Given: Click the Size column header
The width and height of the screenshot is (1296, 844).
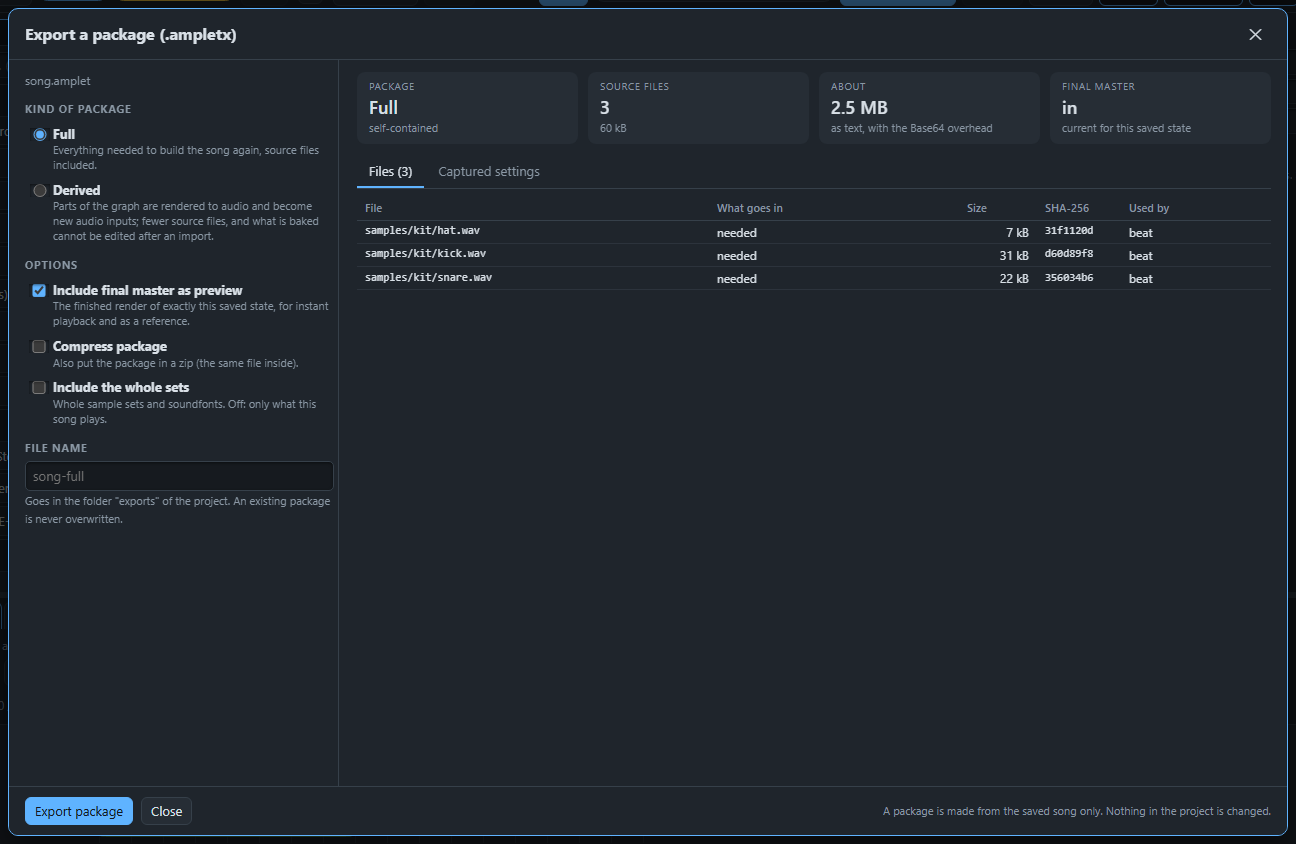Looking at the screenshot, I should point(977,208).
